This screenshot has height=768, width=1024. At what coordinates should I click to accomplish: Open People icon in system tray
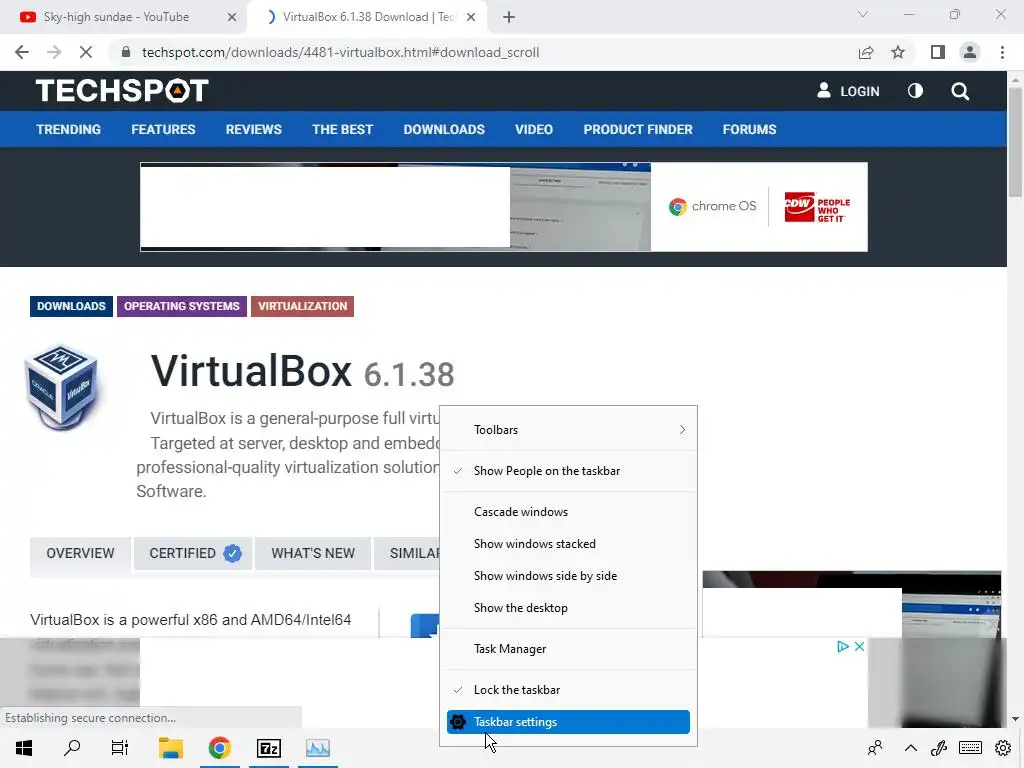[875, 748]
